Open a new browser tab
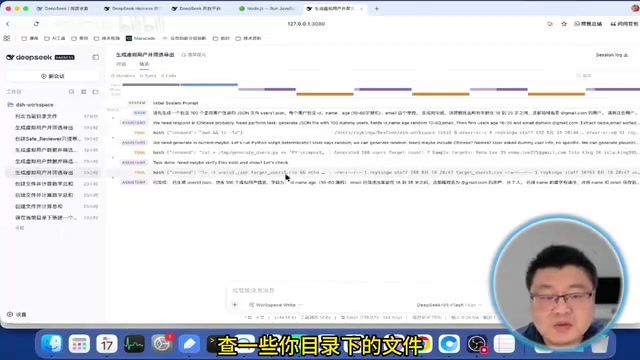640x360 pixels. click(377, 8)
